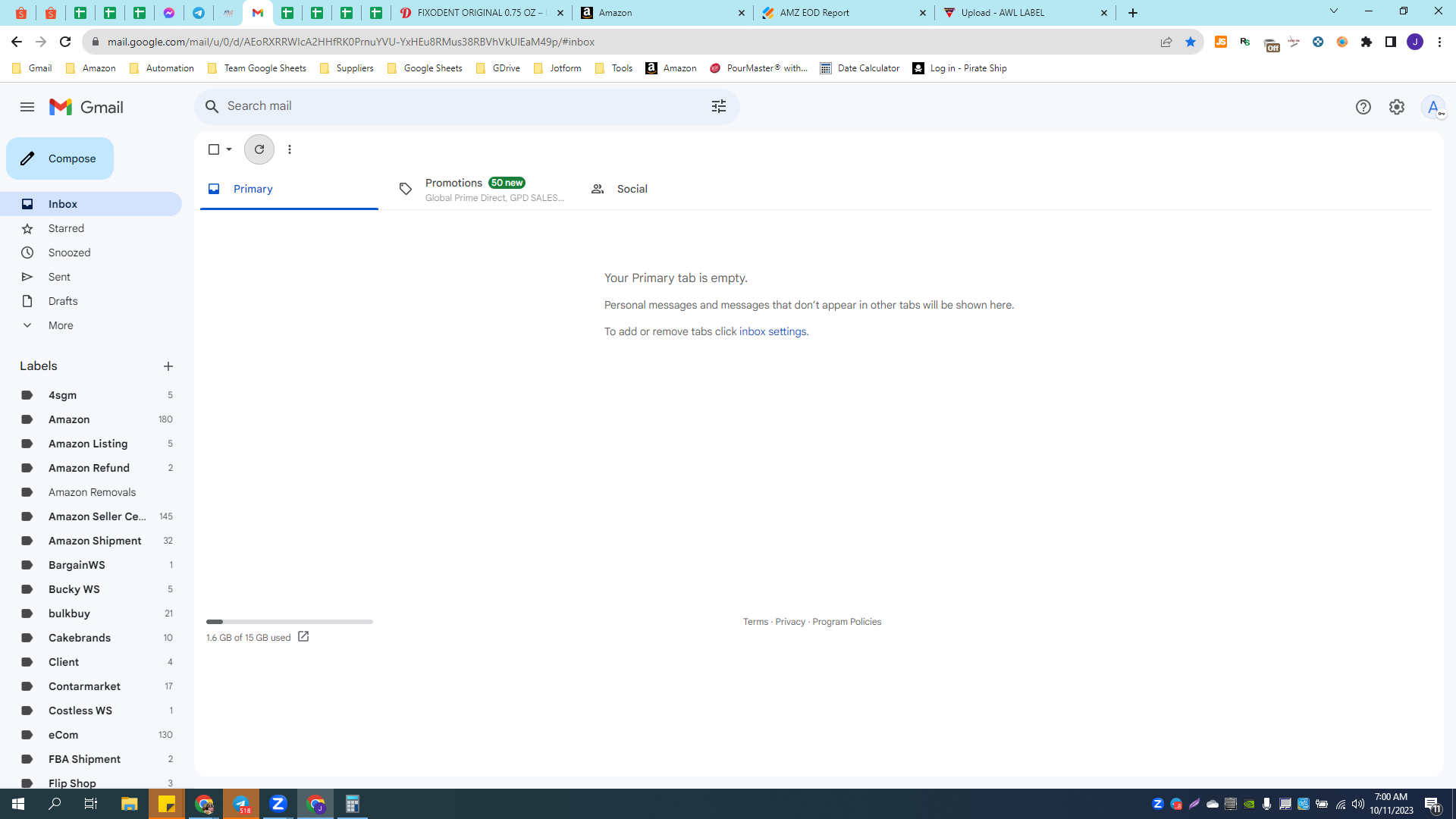Open a new Chrome tab
Image resolution: width=1456 pixels, height=819 pixels.
(x=1133, y=13)
